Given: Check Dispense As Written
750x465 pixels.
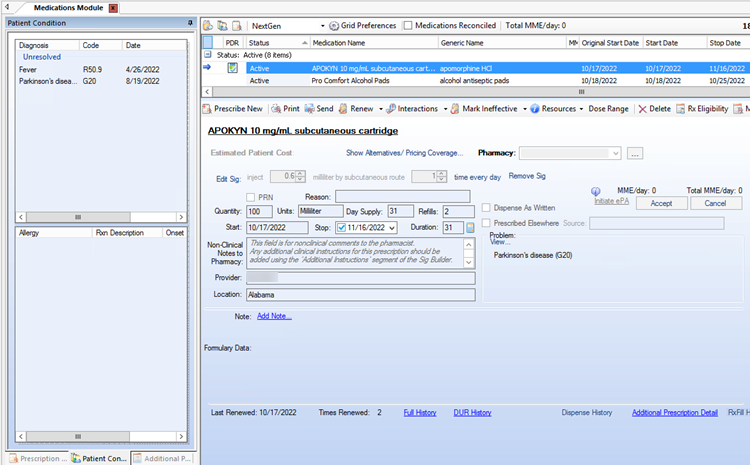Looking at the screenshot, I should coord(486,208).
